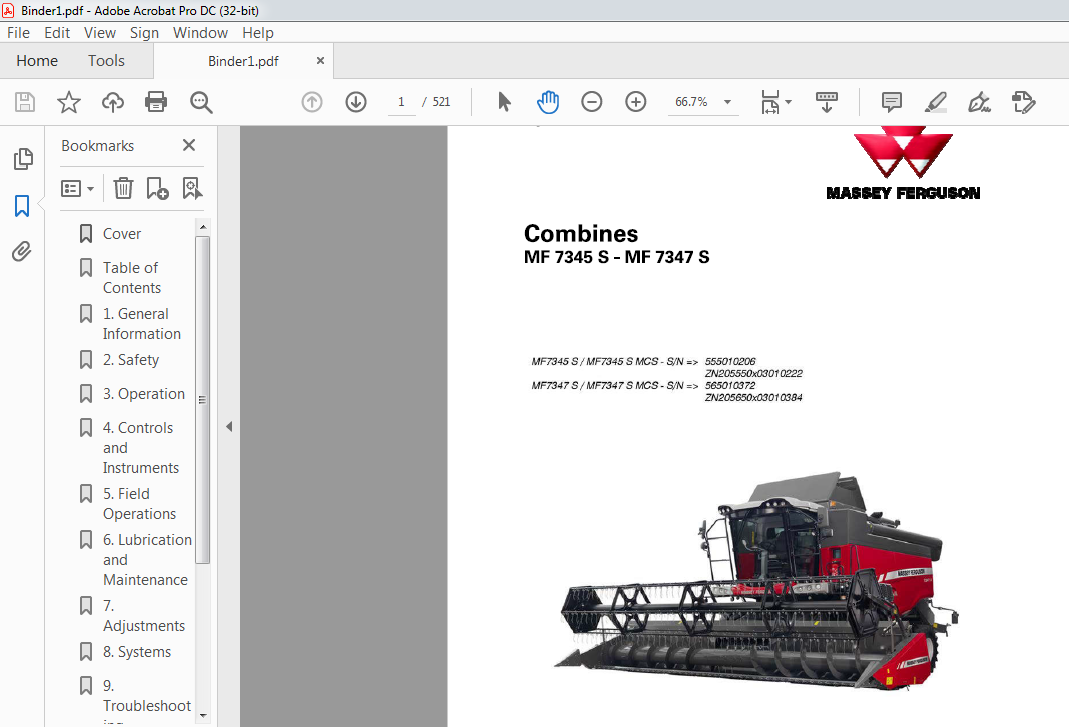Click the page number input field

tap(402, 102)
